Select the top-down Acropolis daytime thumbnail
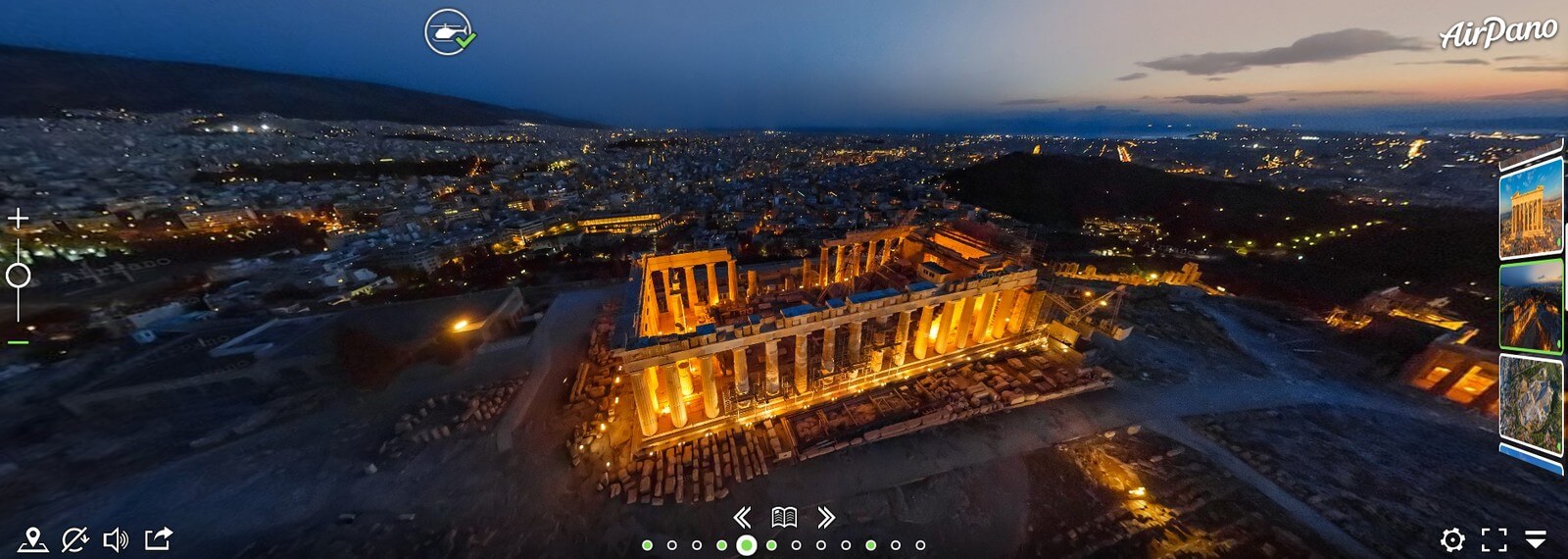Image resolution: width=1568 pixels, height=559 pixels. click(1531, 404)
